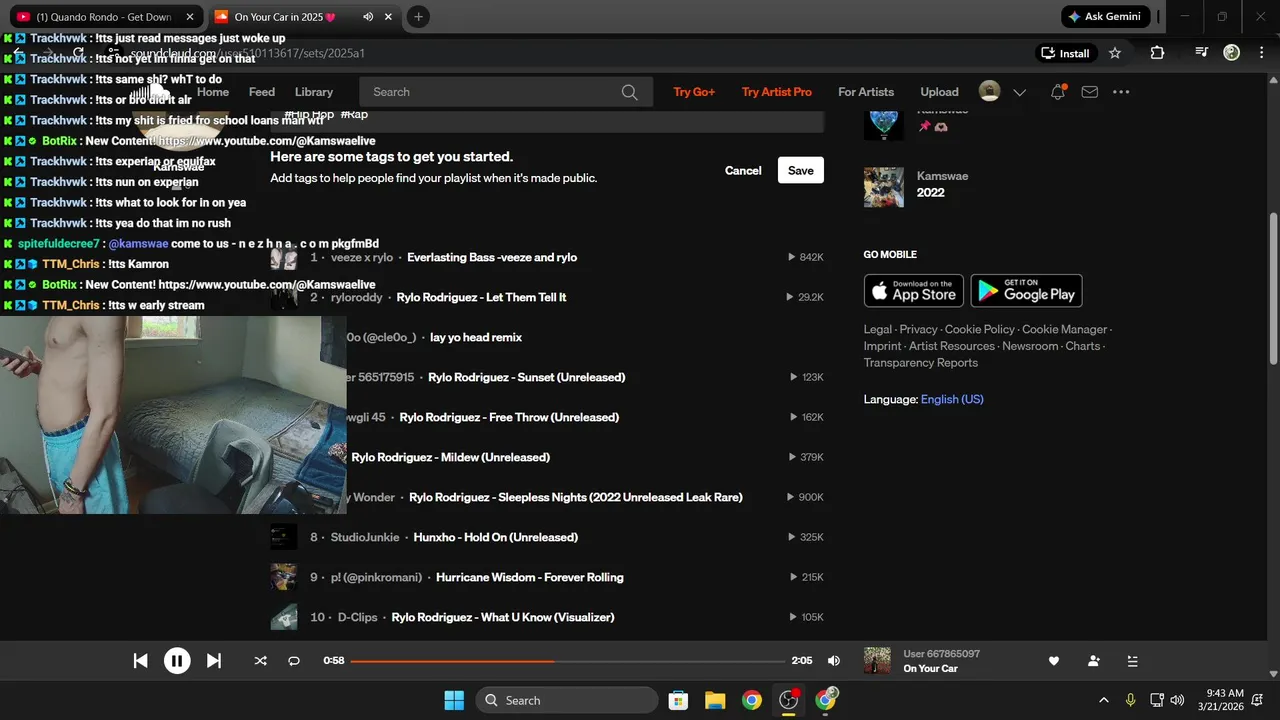The height and width of the screenshot is (720, 1280).
Task: Pause the playing track in player bar
Action: click(177, 660)
